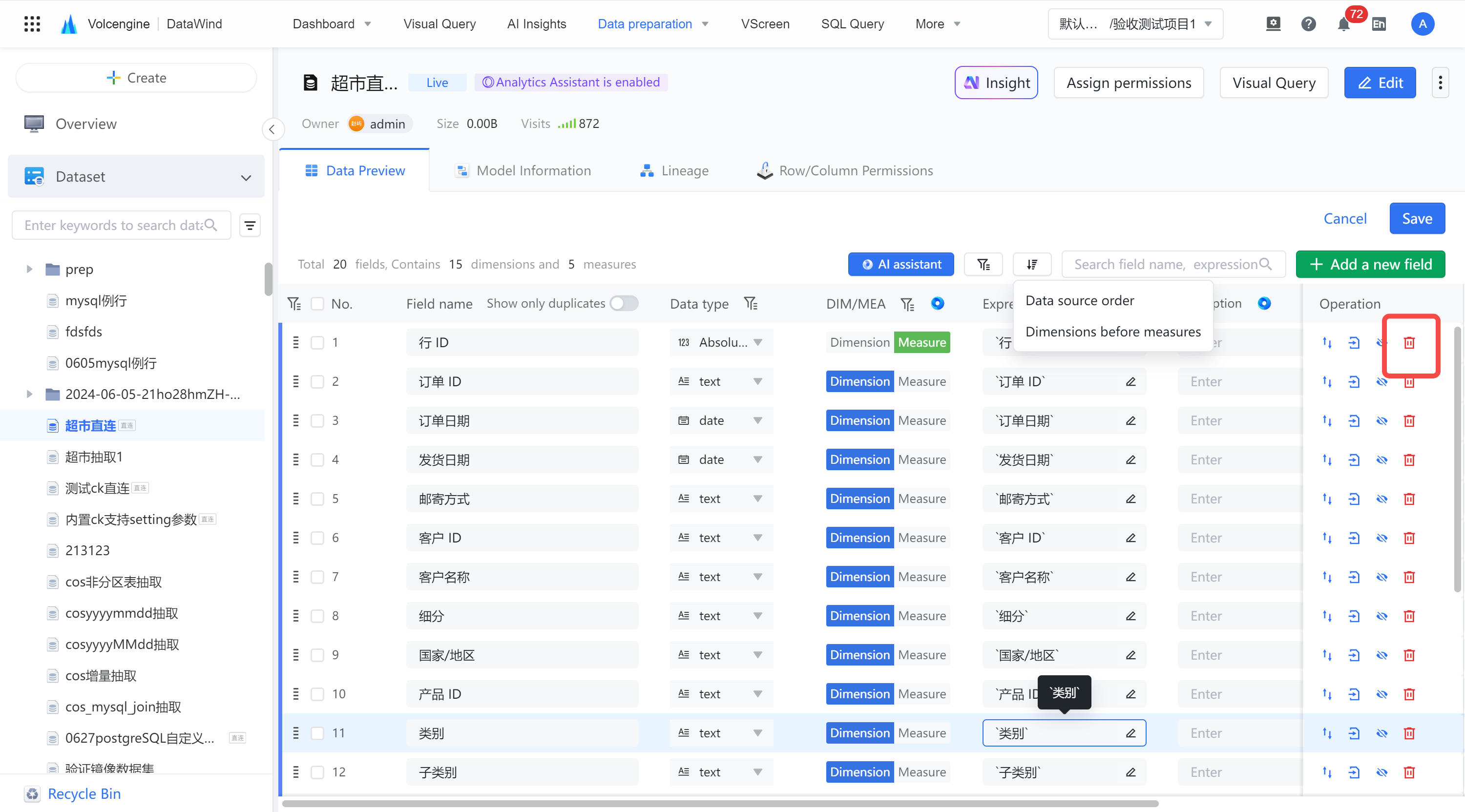This screenshot has width=1465, height=812.
Task: Open the project selector dropdown
Action: 1135,24
